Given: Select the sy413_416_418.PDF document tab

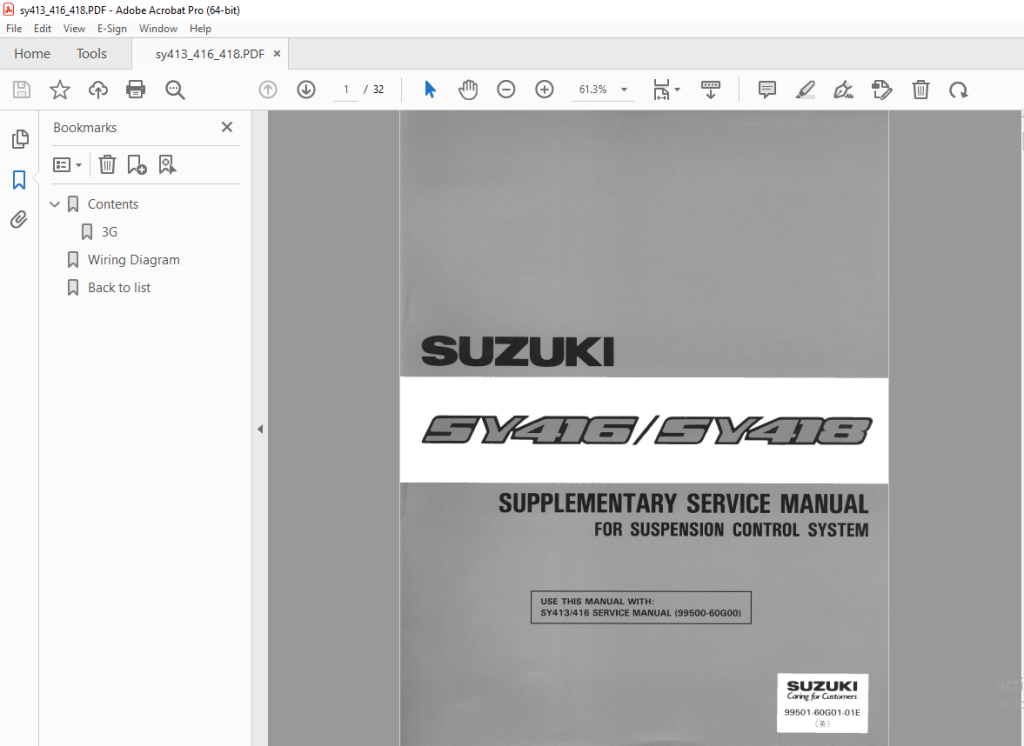Looking at the screenshot, I should tap(210, 54).
